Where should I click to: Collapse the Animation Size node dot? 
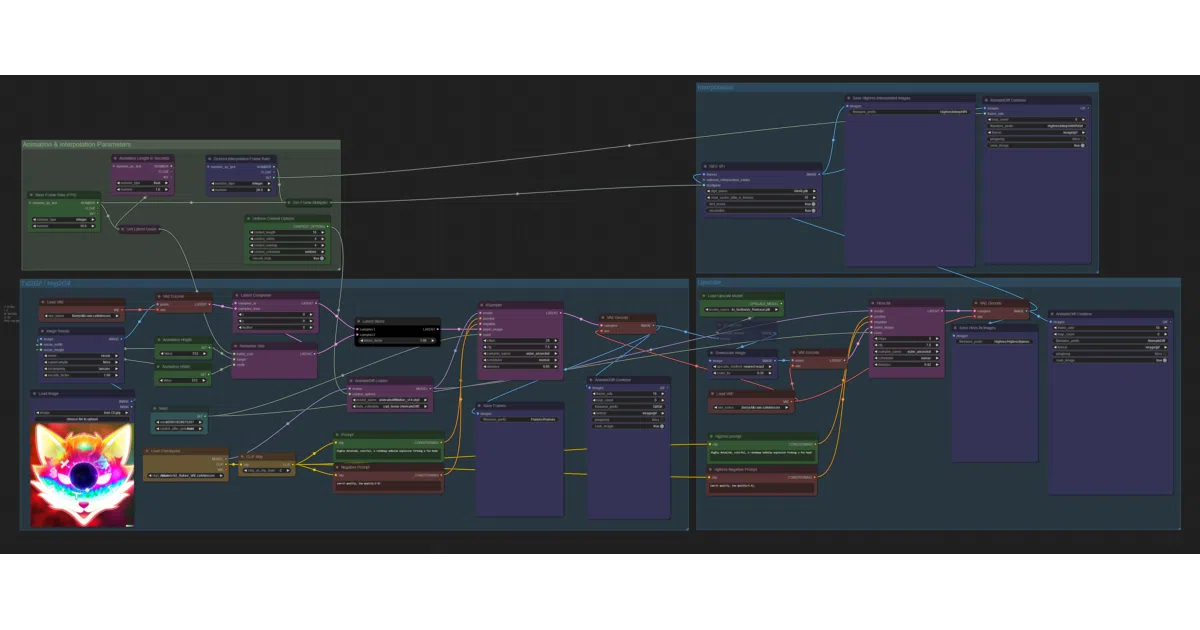click(x=237, y=346)
